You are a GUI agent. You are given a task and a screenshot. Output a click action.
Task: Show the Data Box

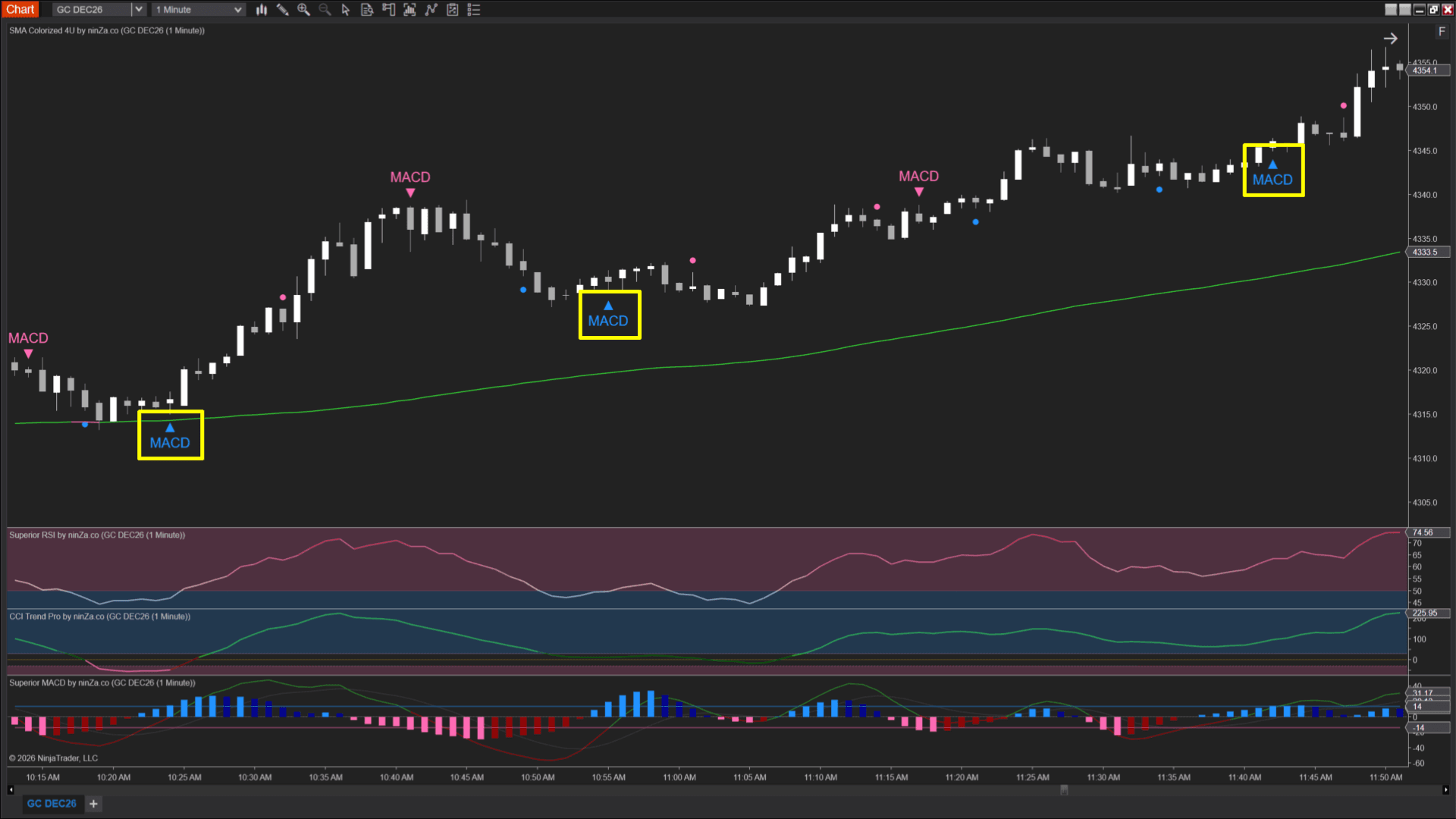point(367,10)
